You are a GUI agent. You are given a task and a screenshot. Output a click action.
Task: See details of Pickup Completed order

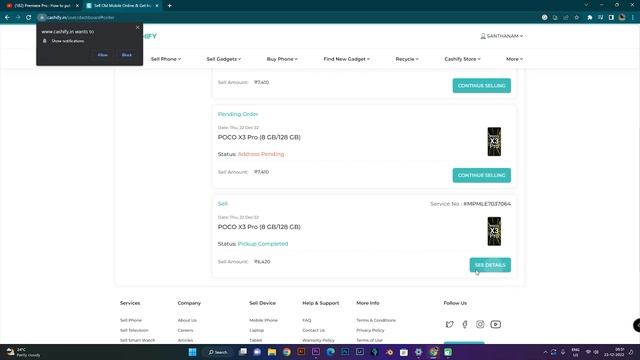(490, 265)
